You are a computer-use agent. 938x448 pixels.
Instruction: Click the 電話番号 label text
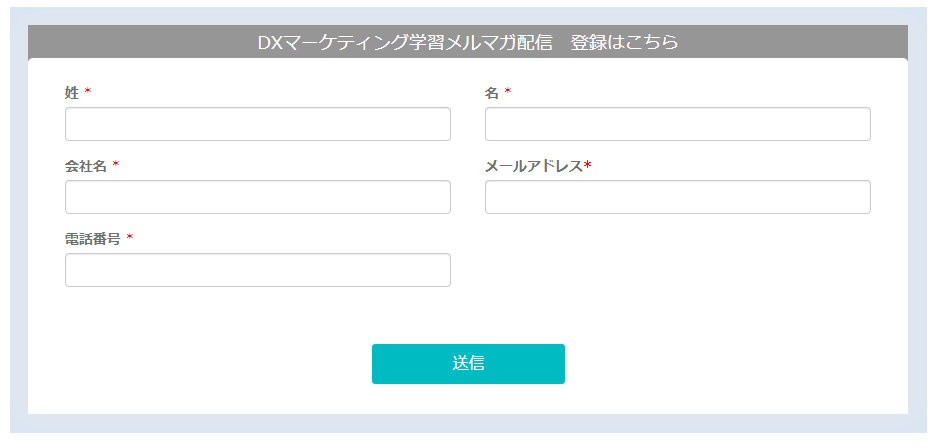tap(93, 239)
